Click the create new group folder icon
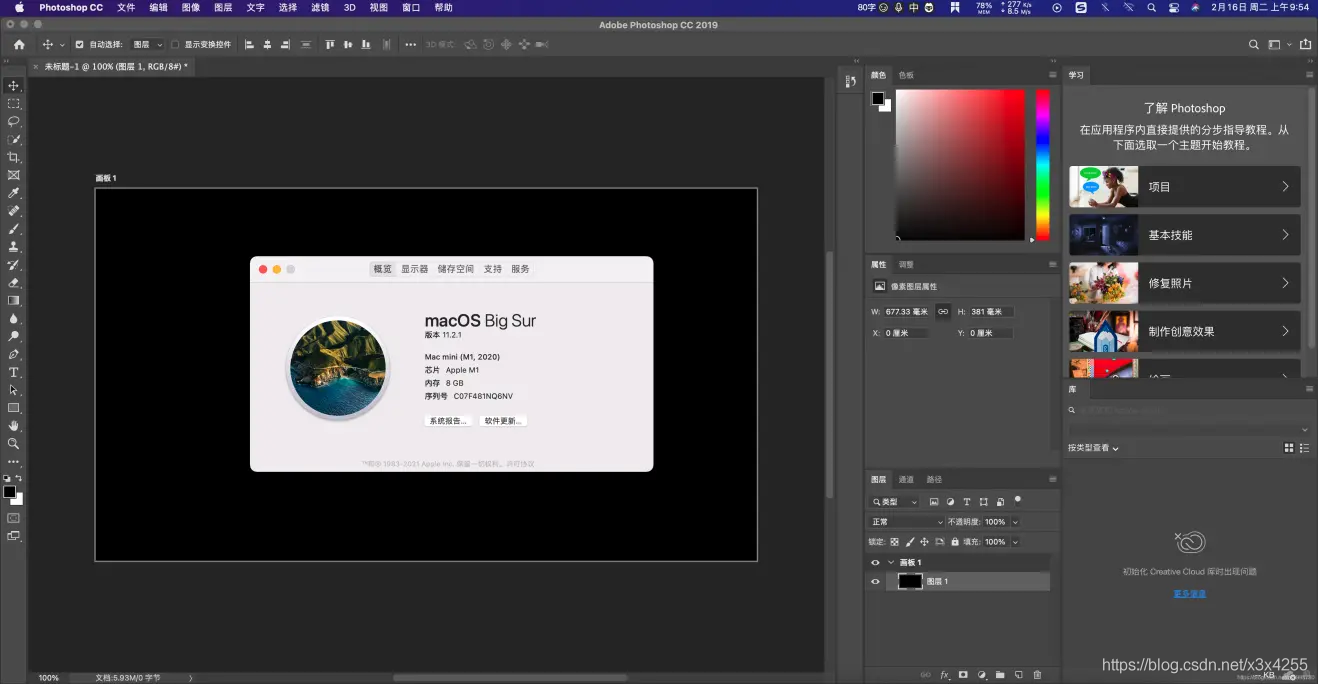Viewport: 1318px width, 684px height. pyautogui.click(x=1000, y=675)
